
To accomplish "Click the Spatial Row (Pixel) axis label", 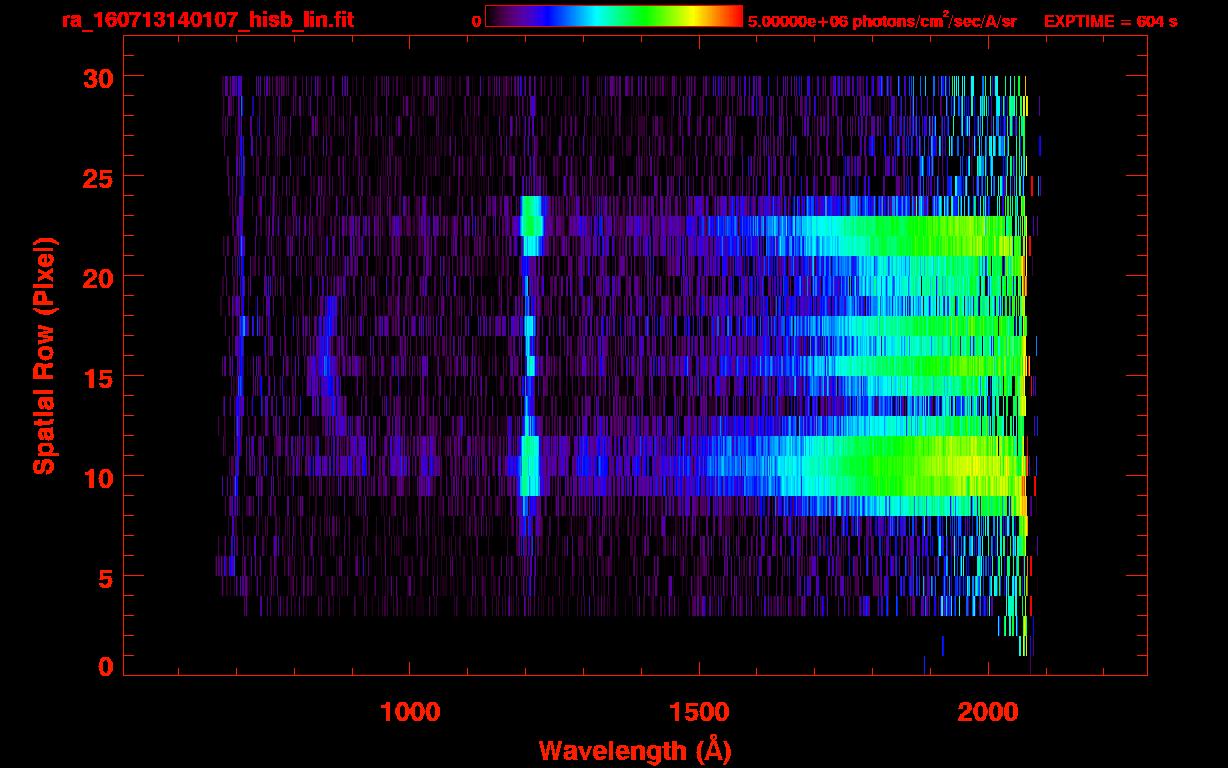I will (43, 355).
